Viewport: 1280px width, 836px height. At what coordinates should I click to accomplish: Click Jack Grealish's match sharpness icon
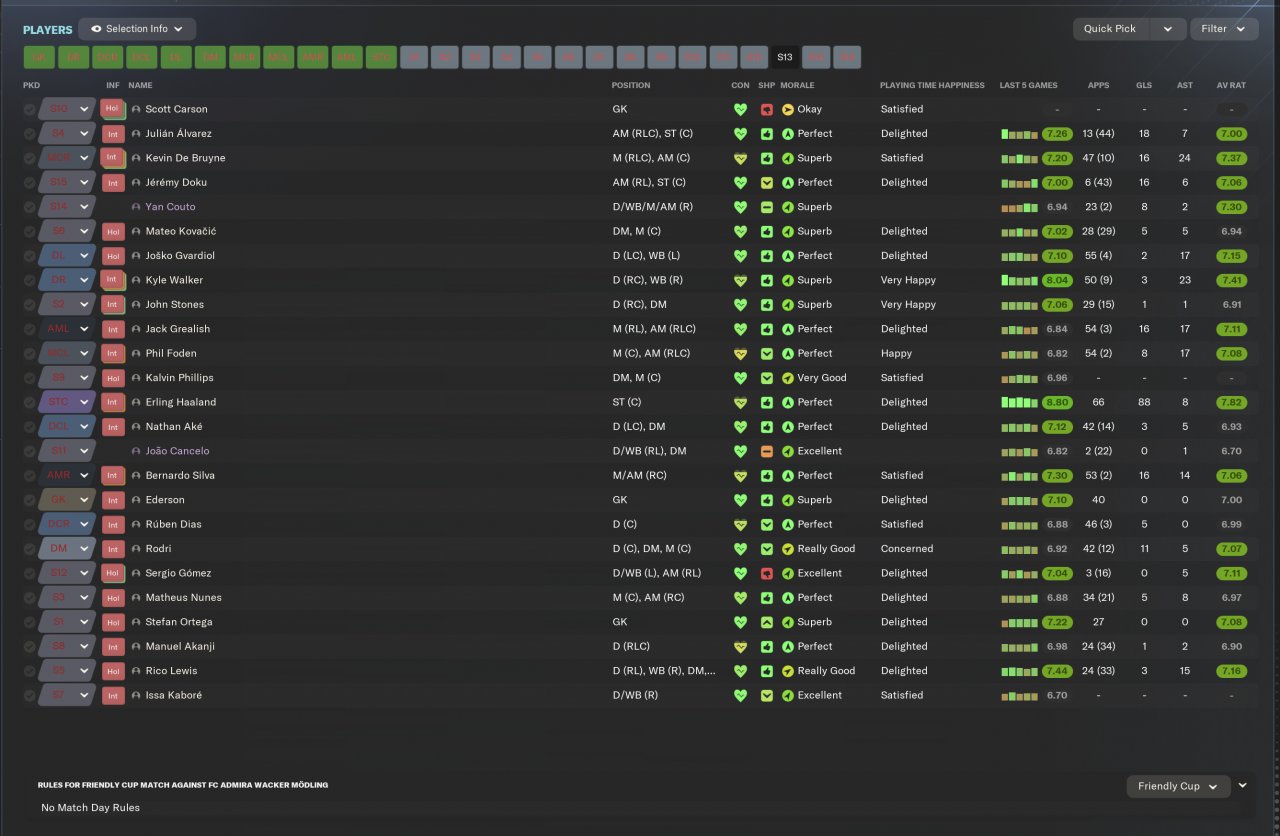click(x=767, y=329)
